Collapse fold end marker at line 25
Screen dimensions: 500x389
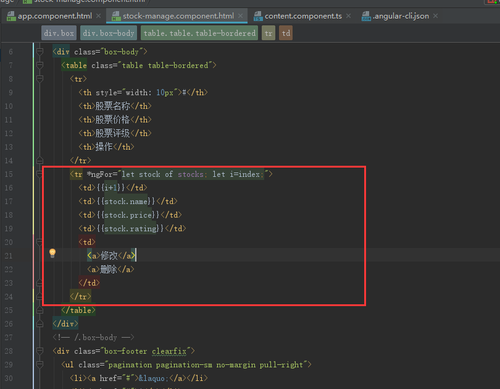40,310
